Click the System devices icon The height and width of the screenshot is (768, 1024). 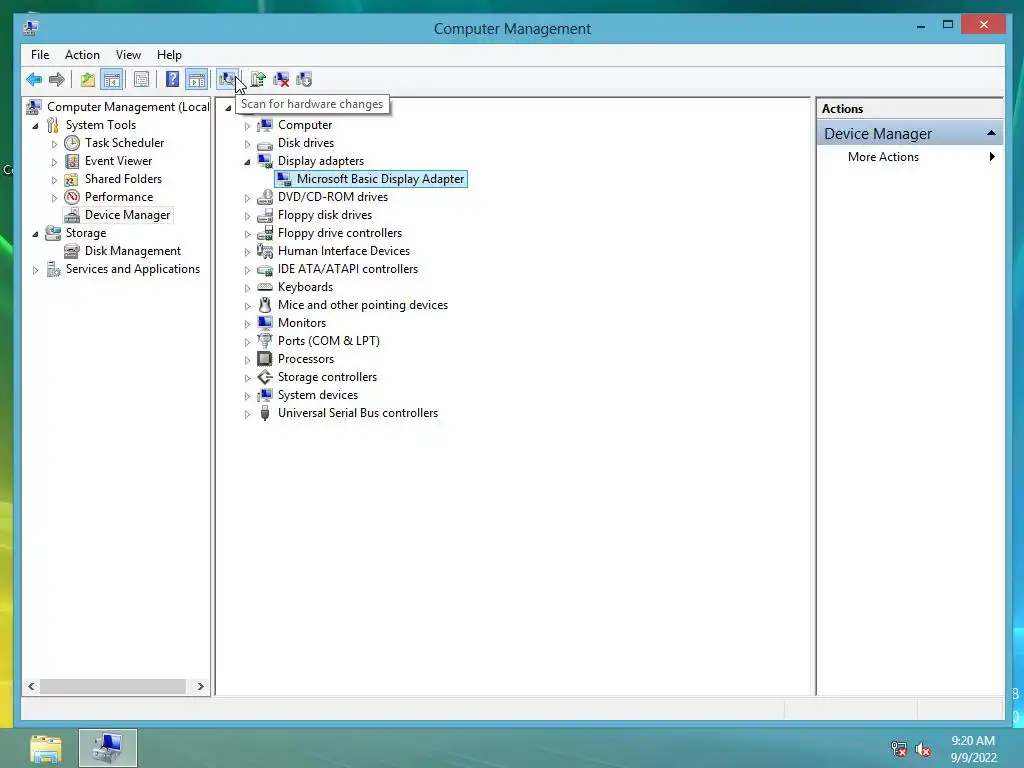click(264, 395)
